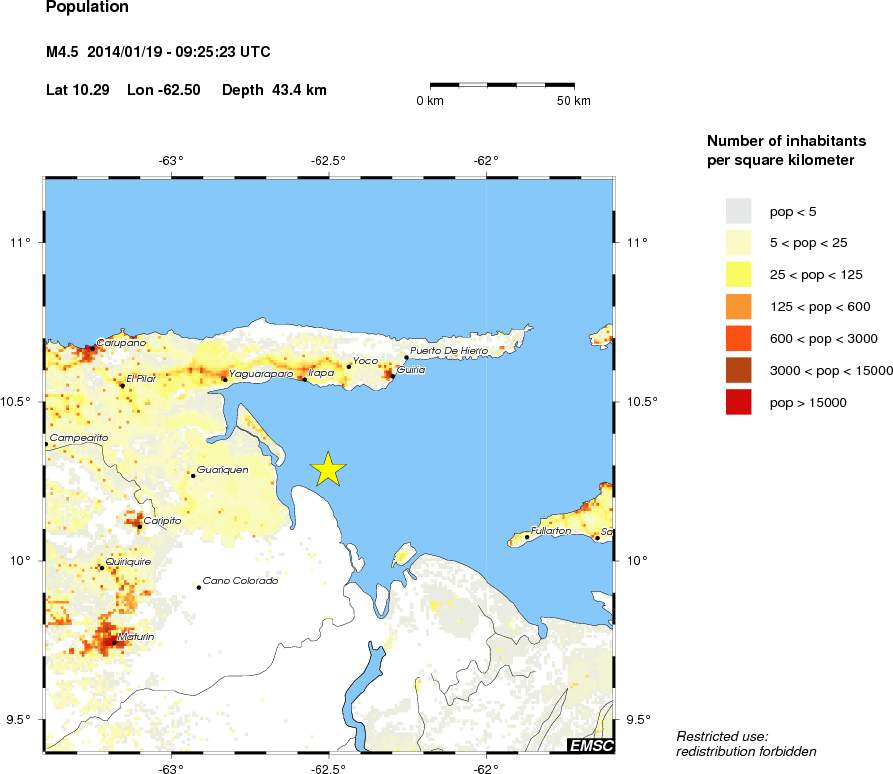This screenshot has height=774, width=893.
Task: Select the '3000 < pop < 15000' brown swatch
Action: 738,370
